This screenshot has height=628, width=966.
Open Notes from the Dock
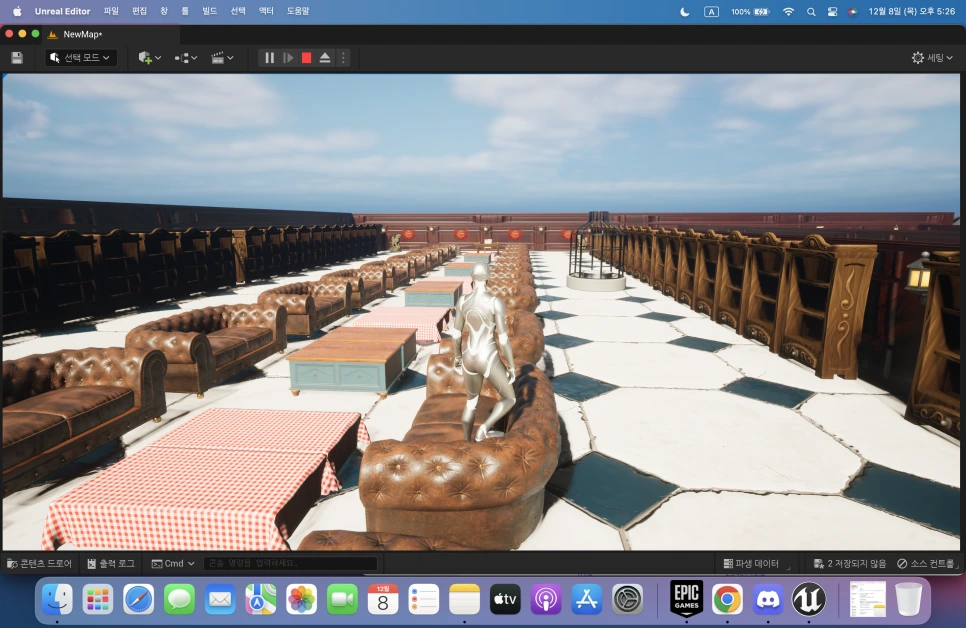(464, 599)
